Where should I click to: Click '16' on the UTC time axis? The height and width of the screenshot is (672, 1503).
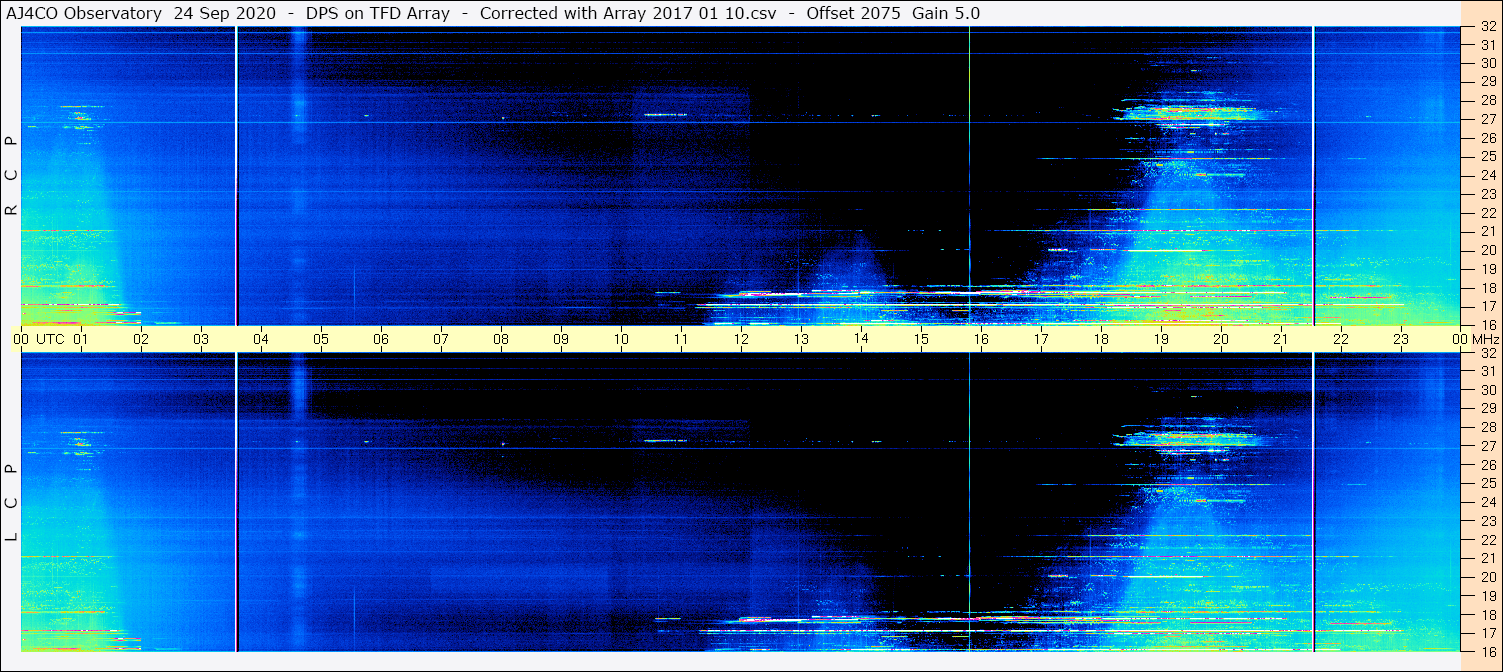pyautogui.click(x=981, y=339)
